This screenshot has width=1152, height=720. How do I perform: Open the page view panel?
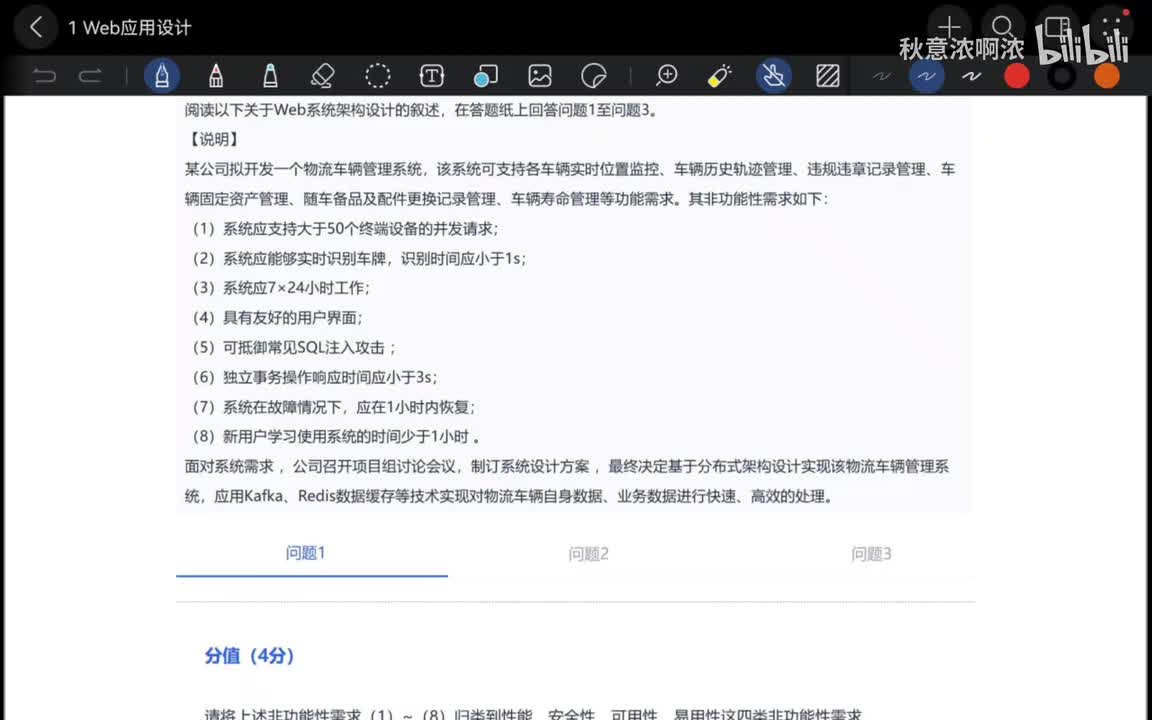(x=1057, y=27)
